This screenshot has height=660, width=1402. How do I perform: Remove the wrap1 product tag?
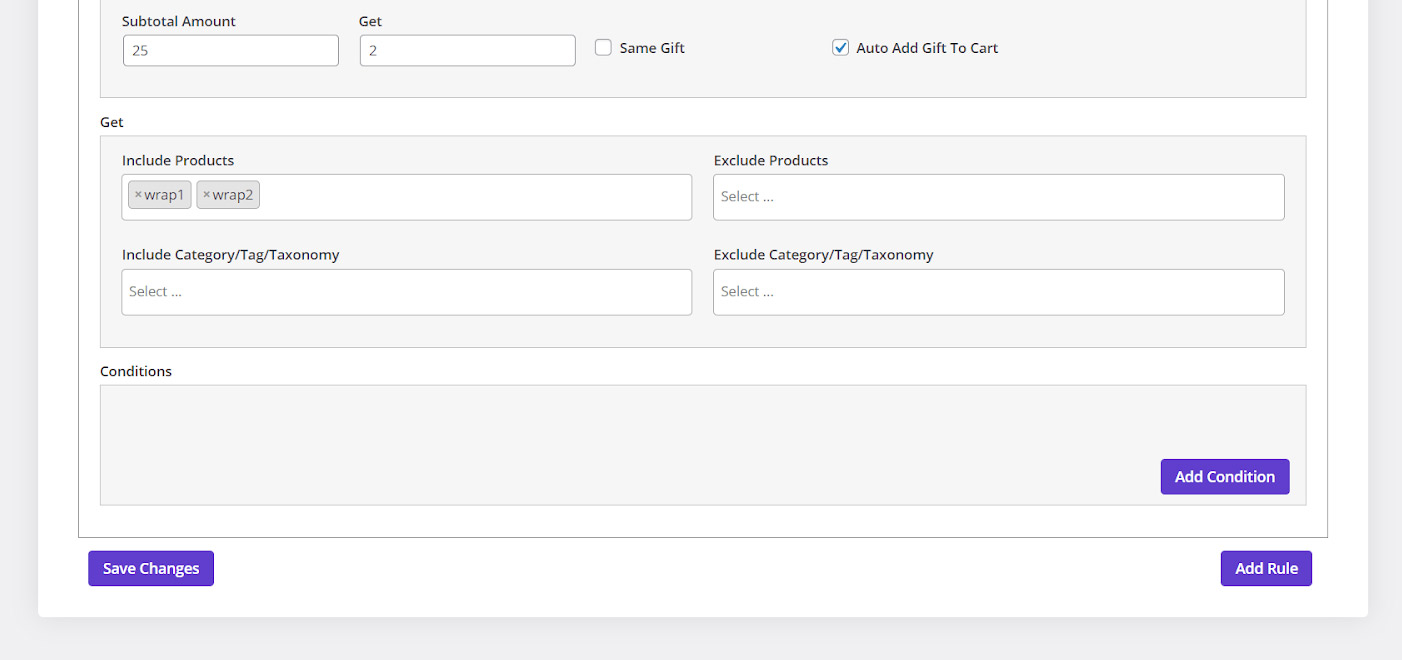click(138, 195)
